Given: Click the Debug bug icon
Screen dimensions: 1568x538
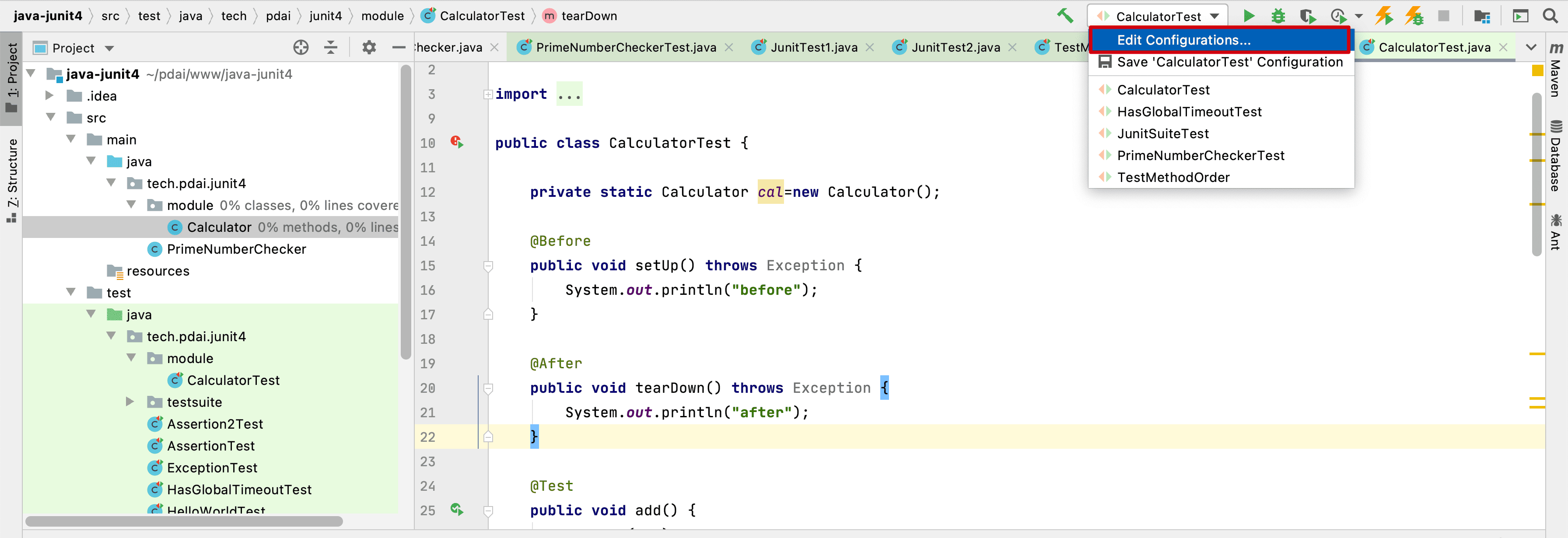Looking at the screenshot, I should 1278,16.
